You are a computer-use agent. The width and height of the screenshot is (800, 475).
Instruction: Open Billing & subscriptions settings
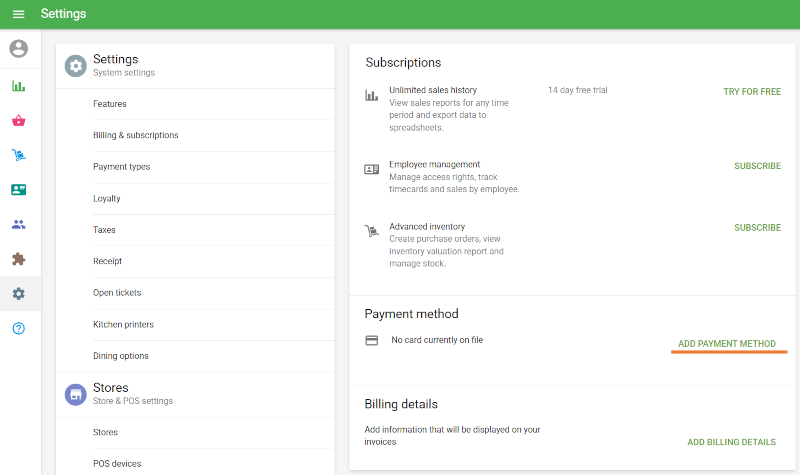click(214, 135)
